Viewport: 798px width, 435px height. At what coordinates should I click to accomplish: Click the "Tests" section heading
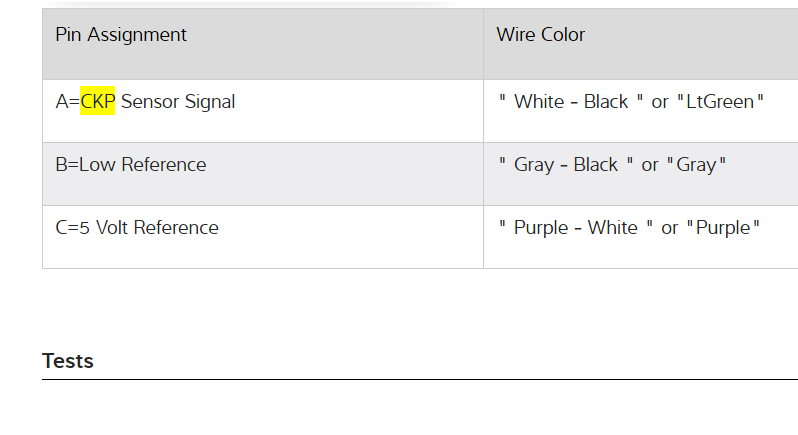pyautogui.click(x=68, y=361)
